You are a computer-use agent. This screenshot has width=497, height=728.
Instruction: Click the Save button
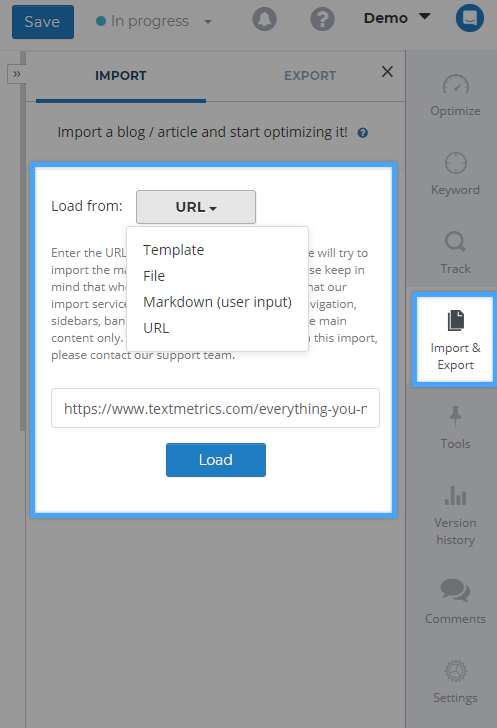pyautogui.click(x=43, y=22)
